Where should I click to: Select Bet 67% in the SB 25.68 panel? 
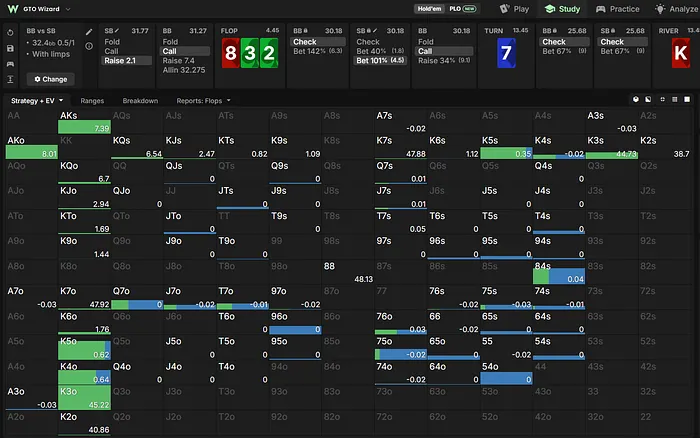coord(622,51)
